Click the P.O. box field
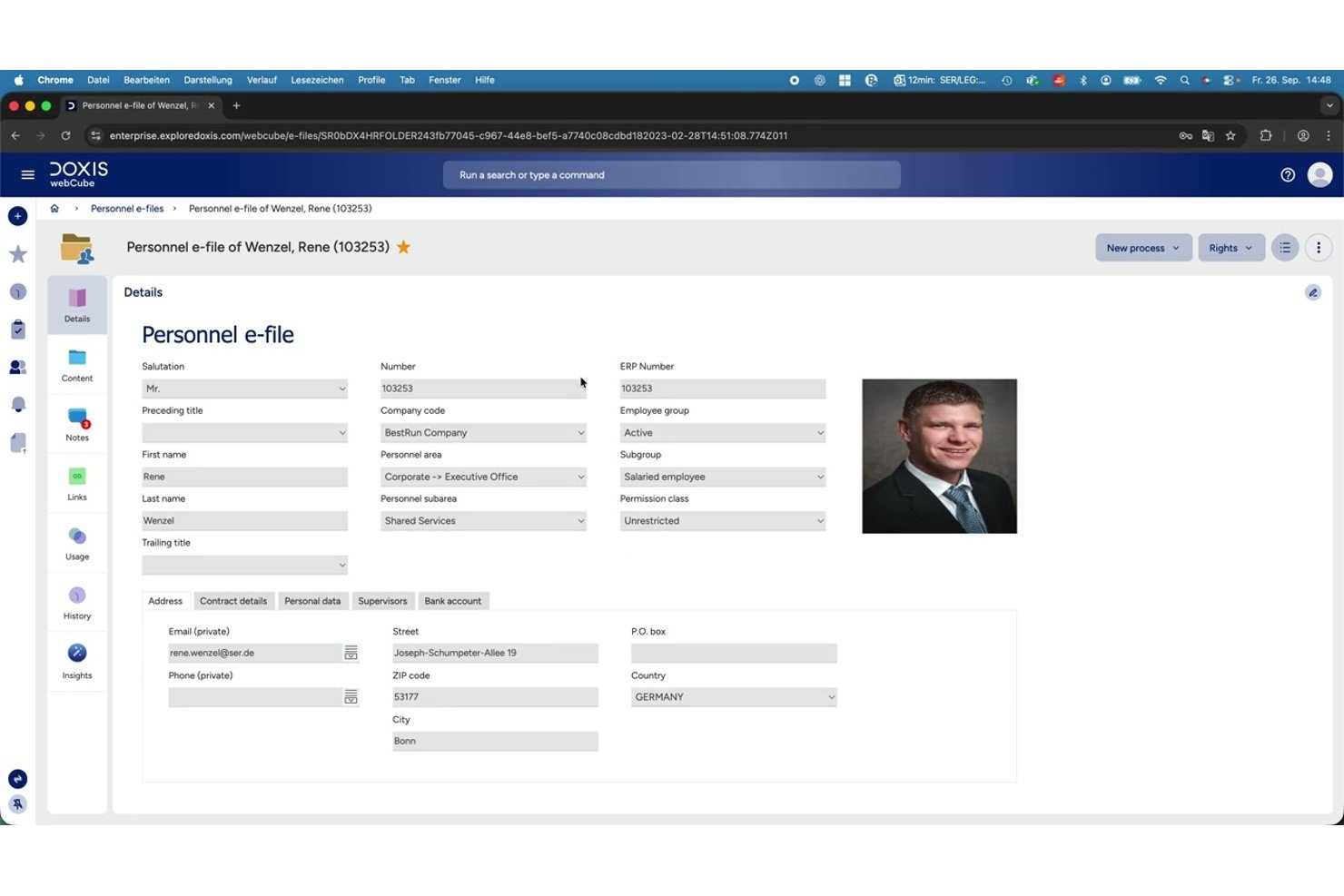The image size is (1344, 896). [x=734, y=653]
